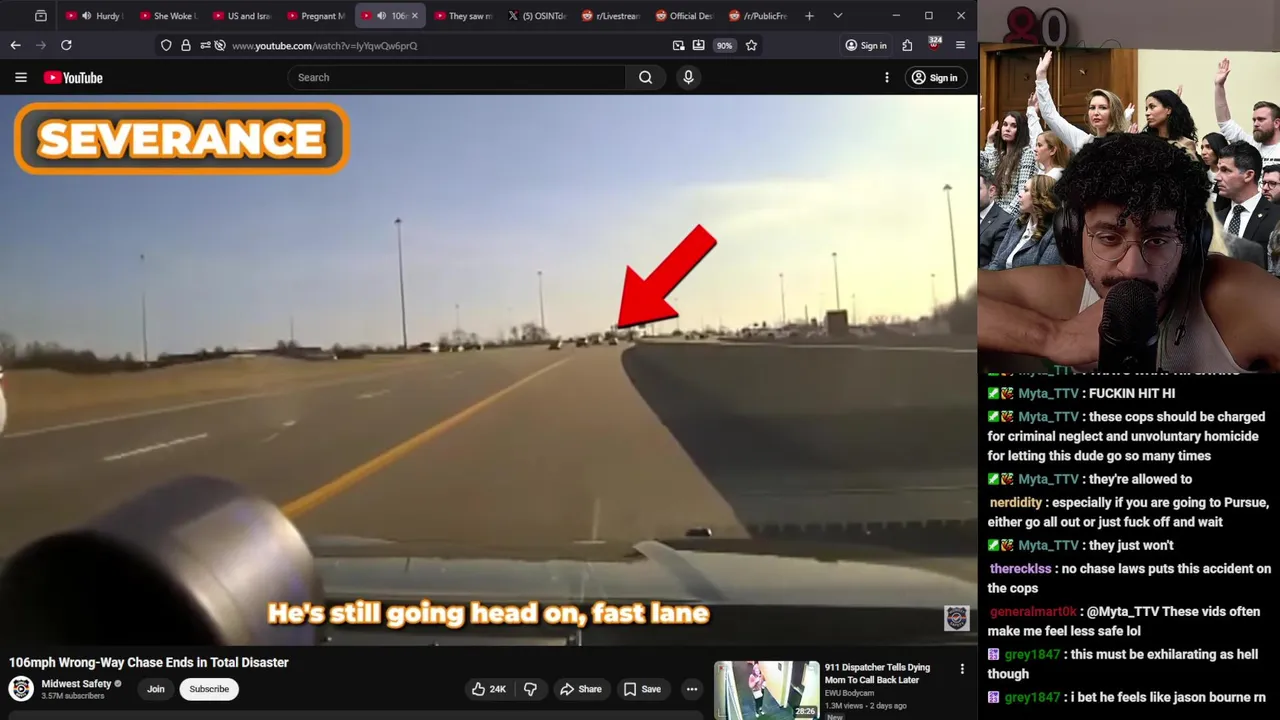
Task: Open YouTube settings three-dot menu
Action: 886,77
